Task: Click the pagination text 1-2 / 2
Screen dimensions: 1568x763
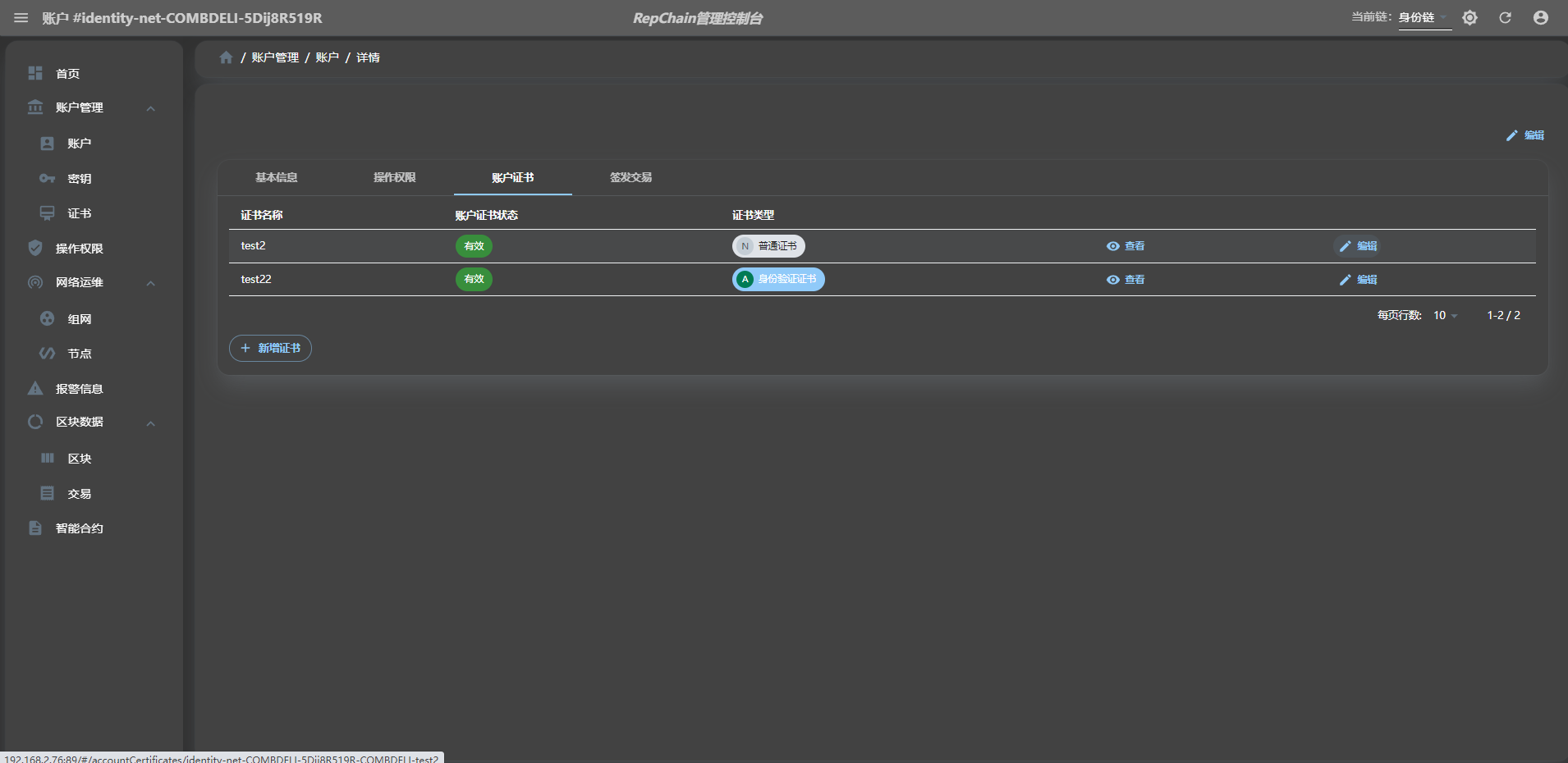Action: [x=1503, y=315]
